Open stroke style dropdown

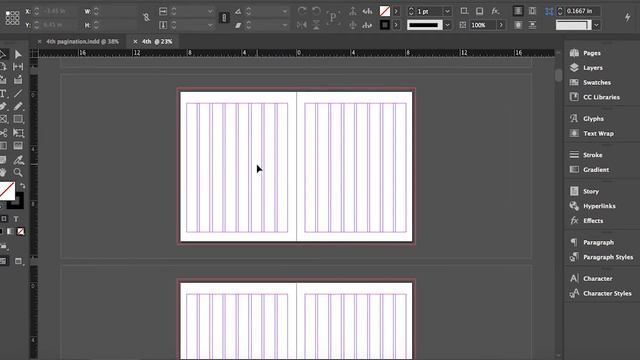tap(447, 25)
